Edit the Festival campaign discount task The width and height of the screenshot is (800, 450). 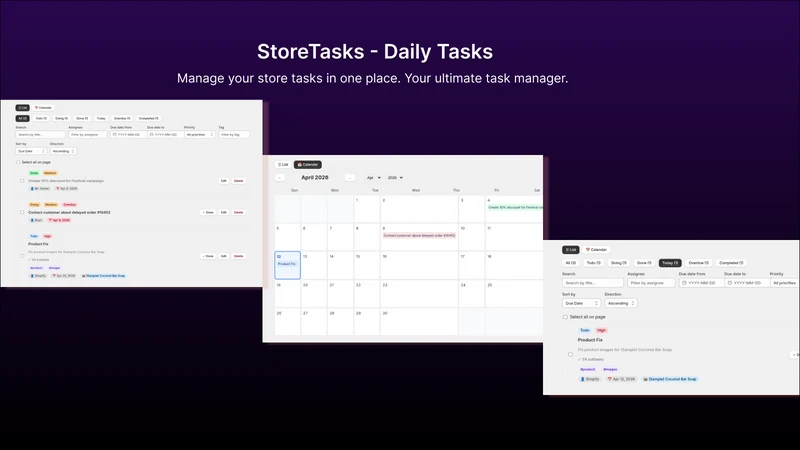click(x=223, y=181)
